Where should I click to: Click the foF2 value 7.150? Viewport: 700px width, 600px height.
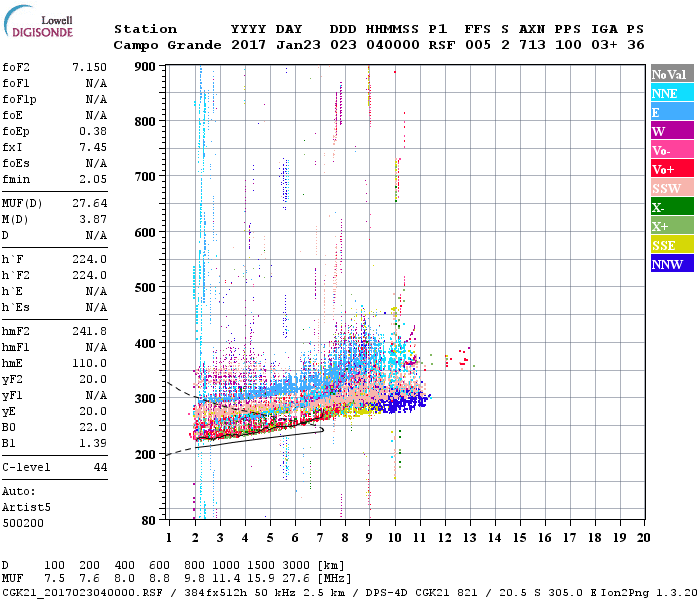[89, 66]
